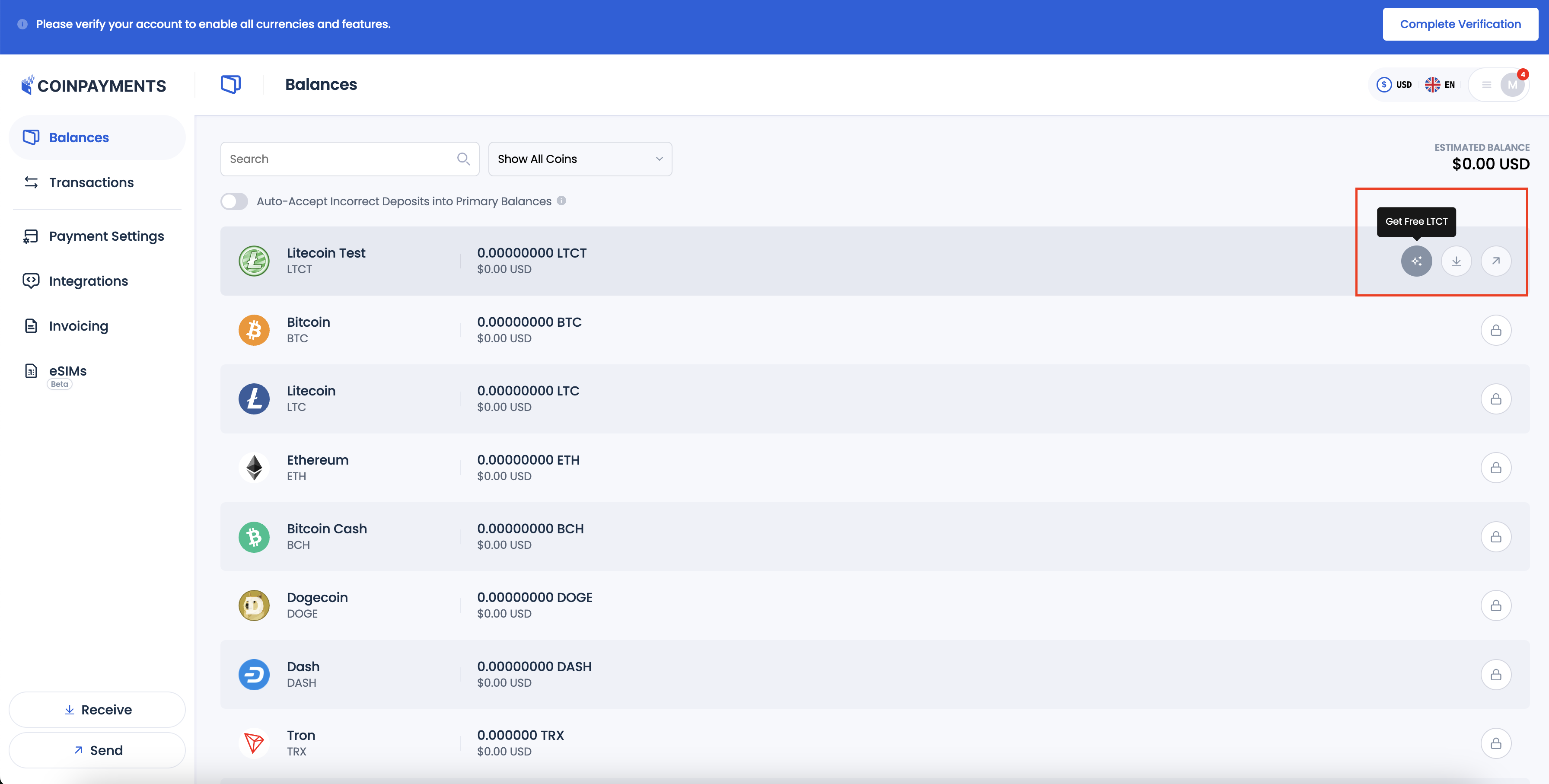The width and height of the screenshot is (1549, 784).
Task: Click the Complete Verification button
Action: click(x=1460, y=24)
